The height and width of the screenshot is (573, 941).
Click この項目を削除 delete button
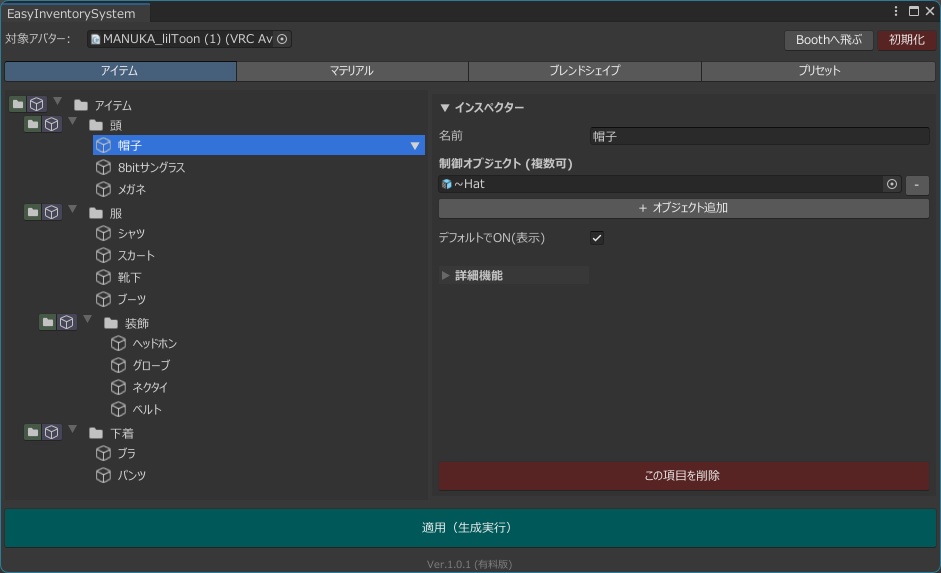coord(684,476)
